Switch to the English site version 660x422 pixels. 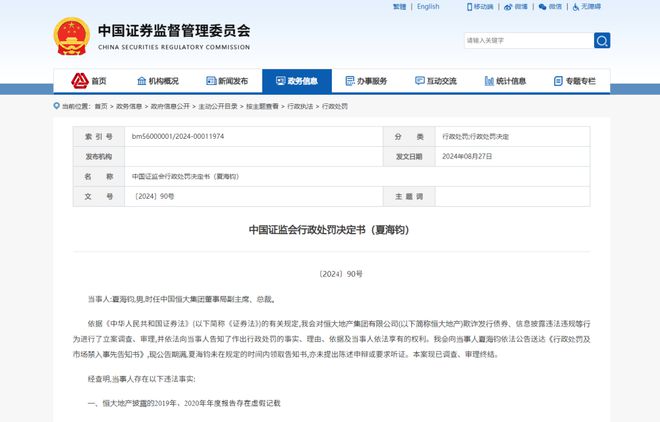(428, 7)
